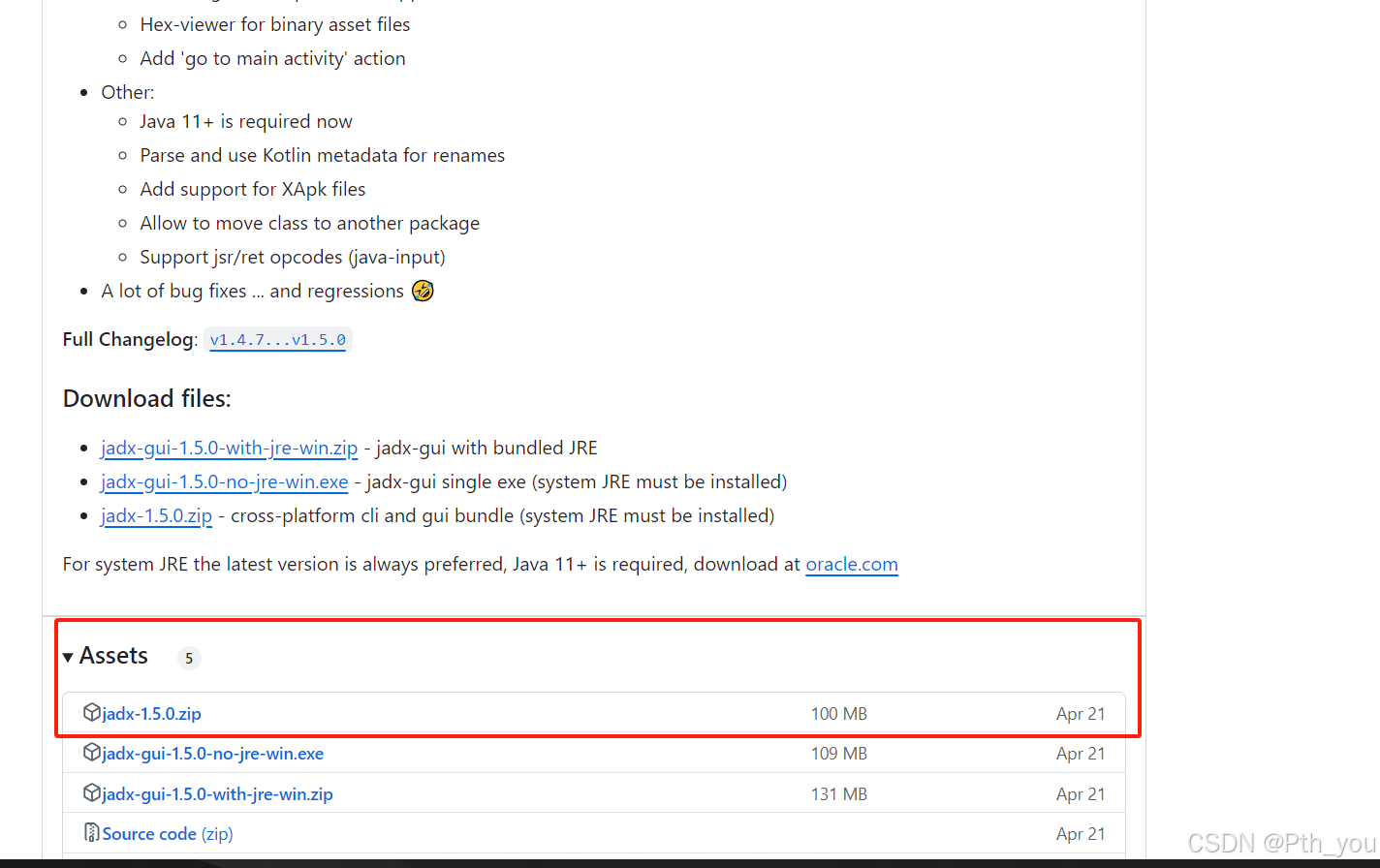Download jadx-gui-1.5.0-no-jre-win.exe from the list
The width and height of the screenshot is (1380, 868).
[213, 753]
